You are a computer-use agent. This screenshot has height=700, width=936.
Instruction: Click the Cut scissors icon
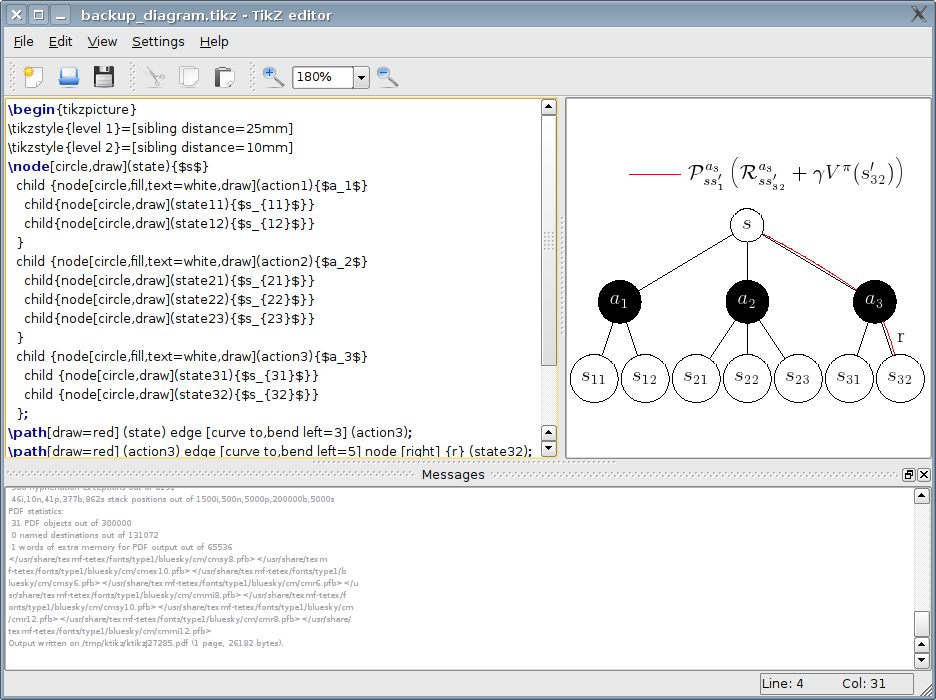point(154,77)
